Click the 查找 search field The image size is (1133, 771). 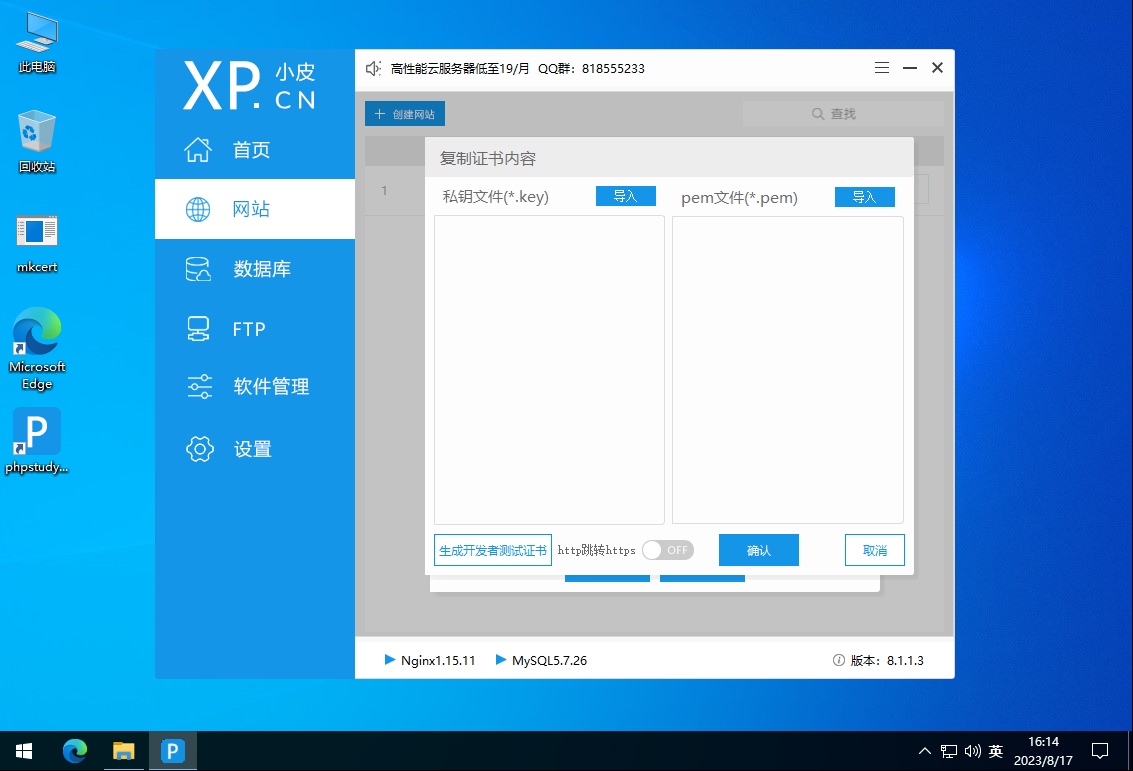point(843,114)
